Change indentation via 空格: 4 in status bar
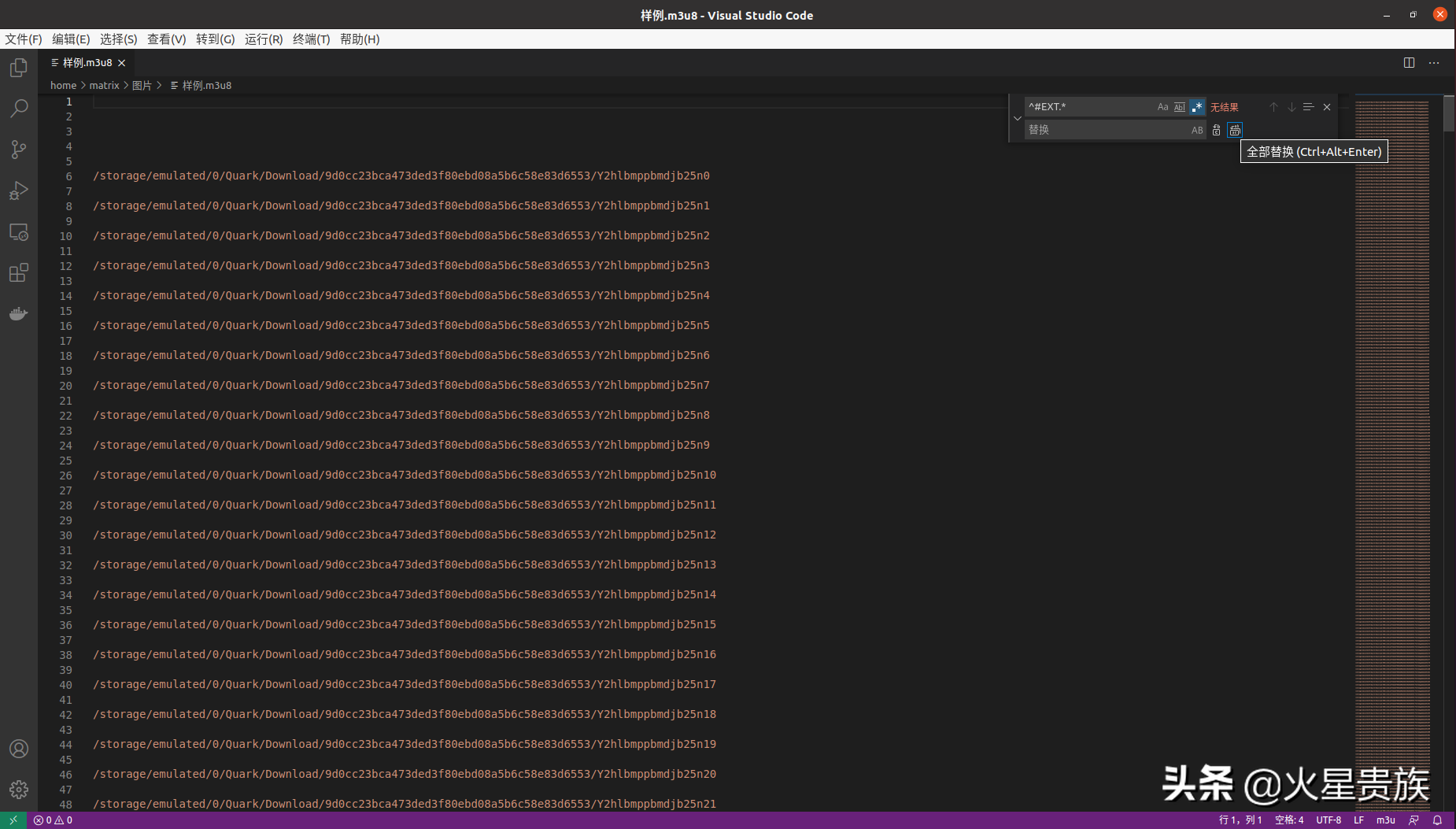 coord(1288,820)
